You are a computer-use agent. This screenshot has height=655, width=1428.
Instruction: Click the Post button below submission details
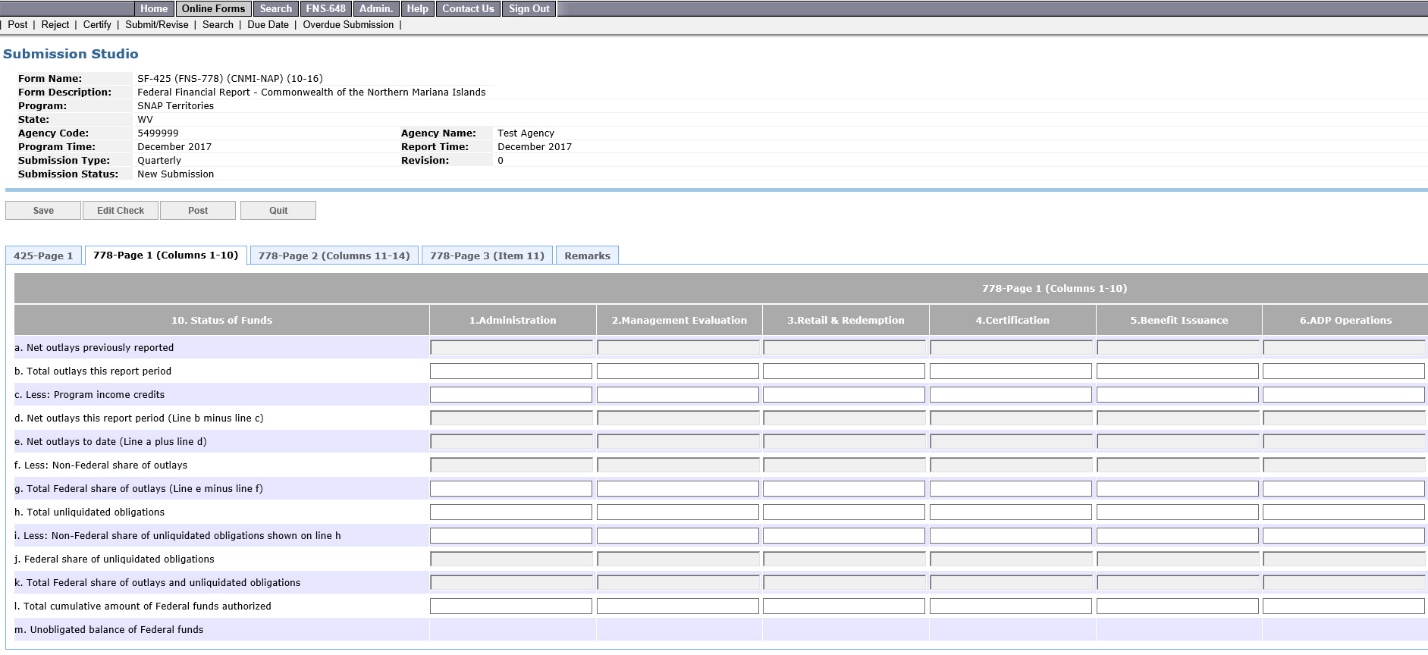pyautogui.click(x=198, y=211)
